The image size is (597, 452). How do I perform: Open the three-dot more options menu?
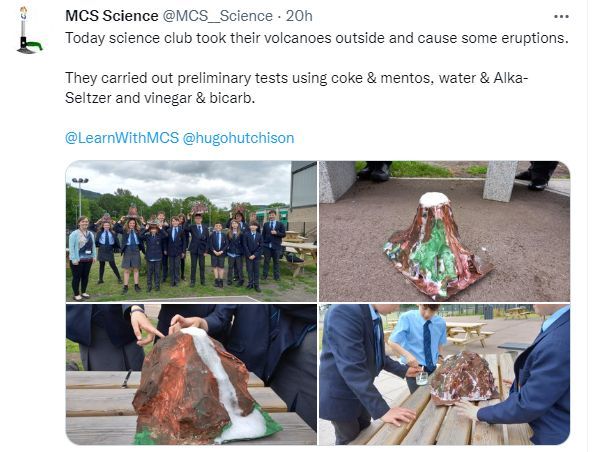[561, 17]
